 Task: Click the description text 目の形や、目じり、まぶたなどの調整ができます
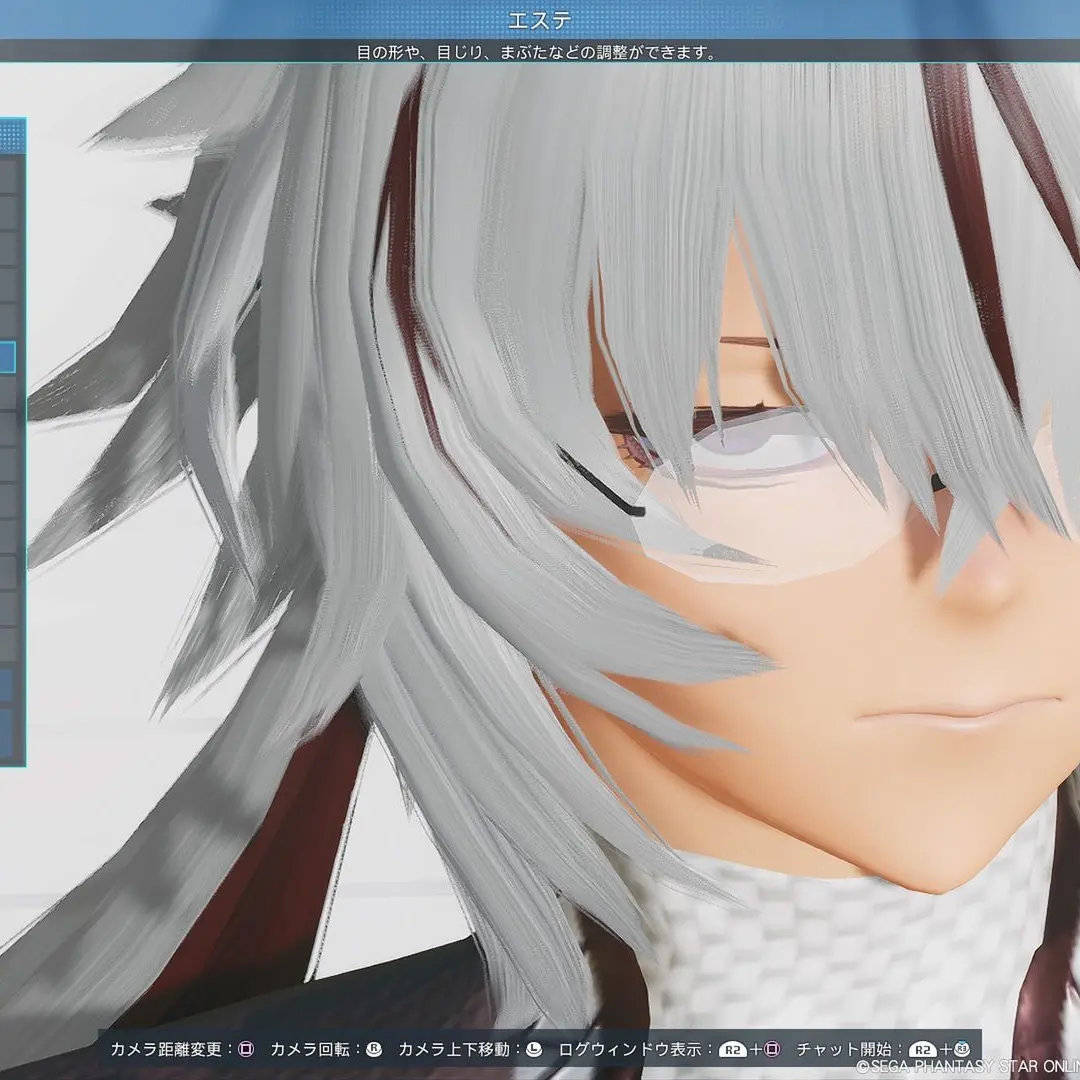point(538,52)
